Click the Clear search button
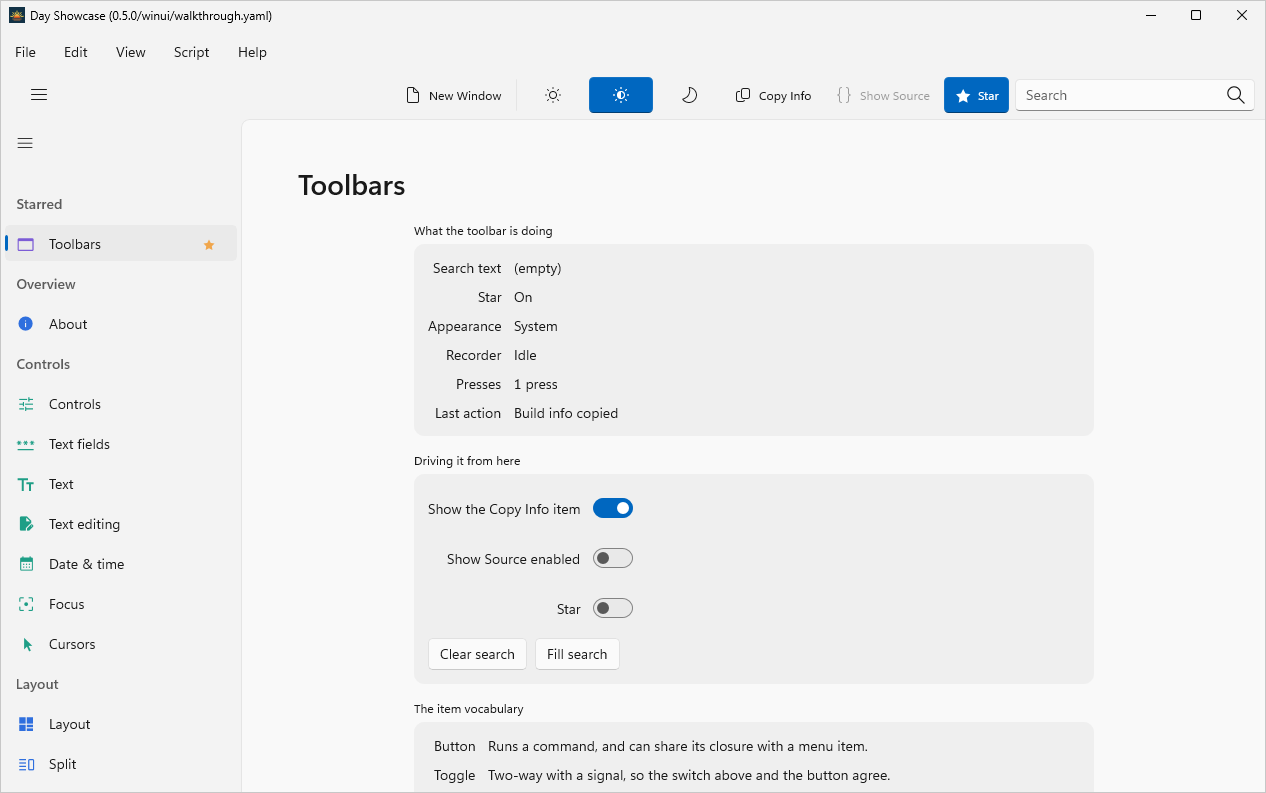1266x793 pixels. tap(477, 654)
